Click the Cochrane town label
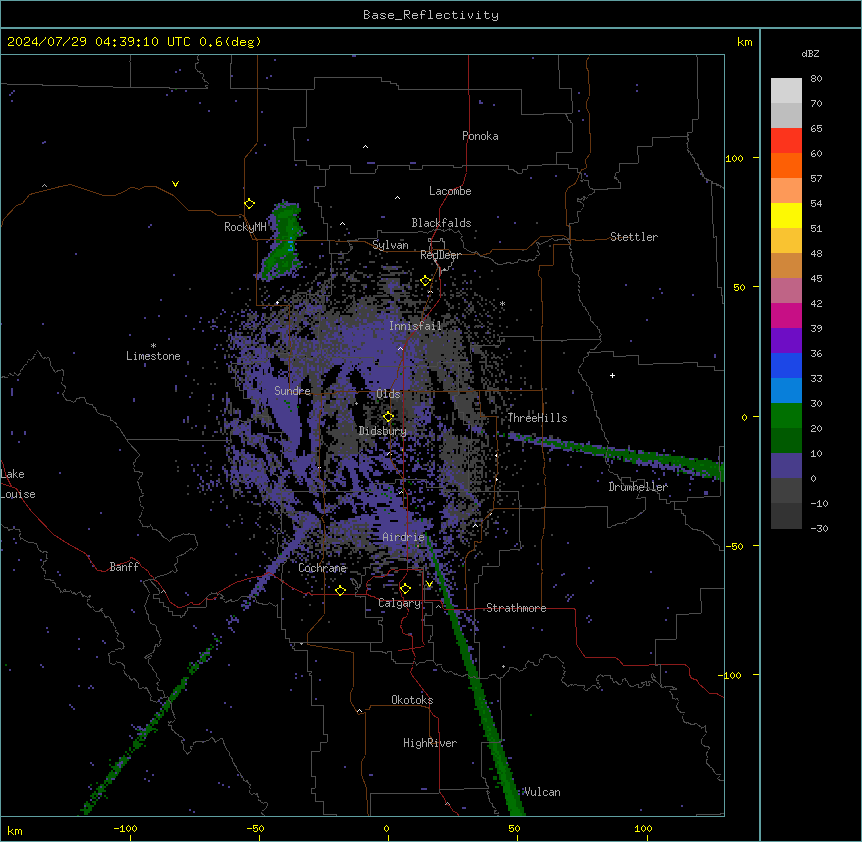 click(x=323, y=568)
